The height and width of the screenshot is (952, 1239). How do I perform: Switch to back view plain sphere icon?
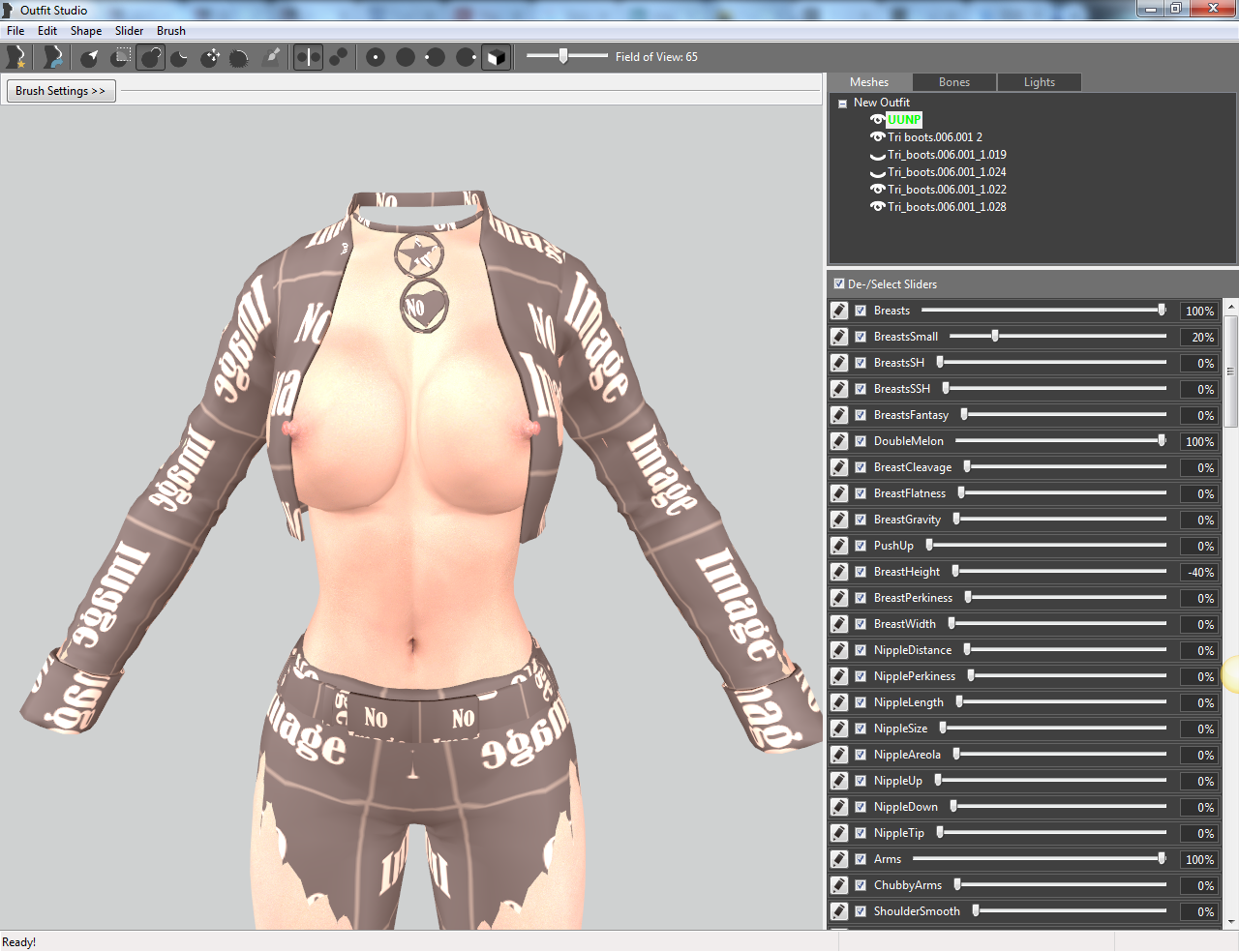406,57
